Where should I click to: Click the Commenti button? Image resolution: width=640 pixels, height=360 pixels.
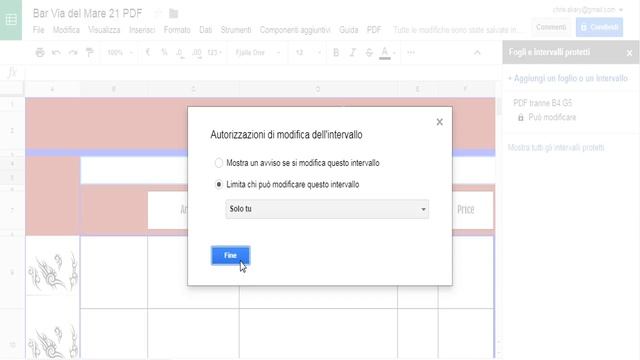click(551, 27)
